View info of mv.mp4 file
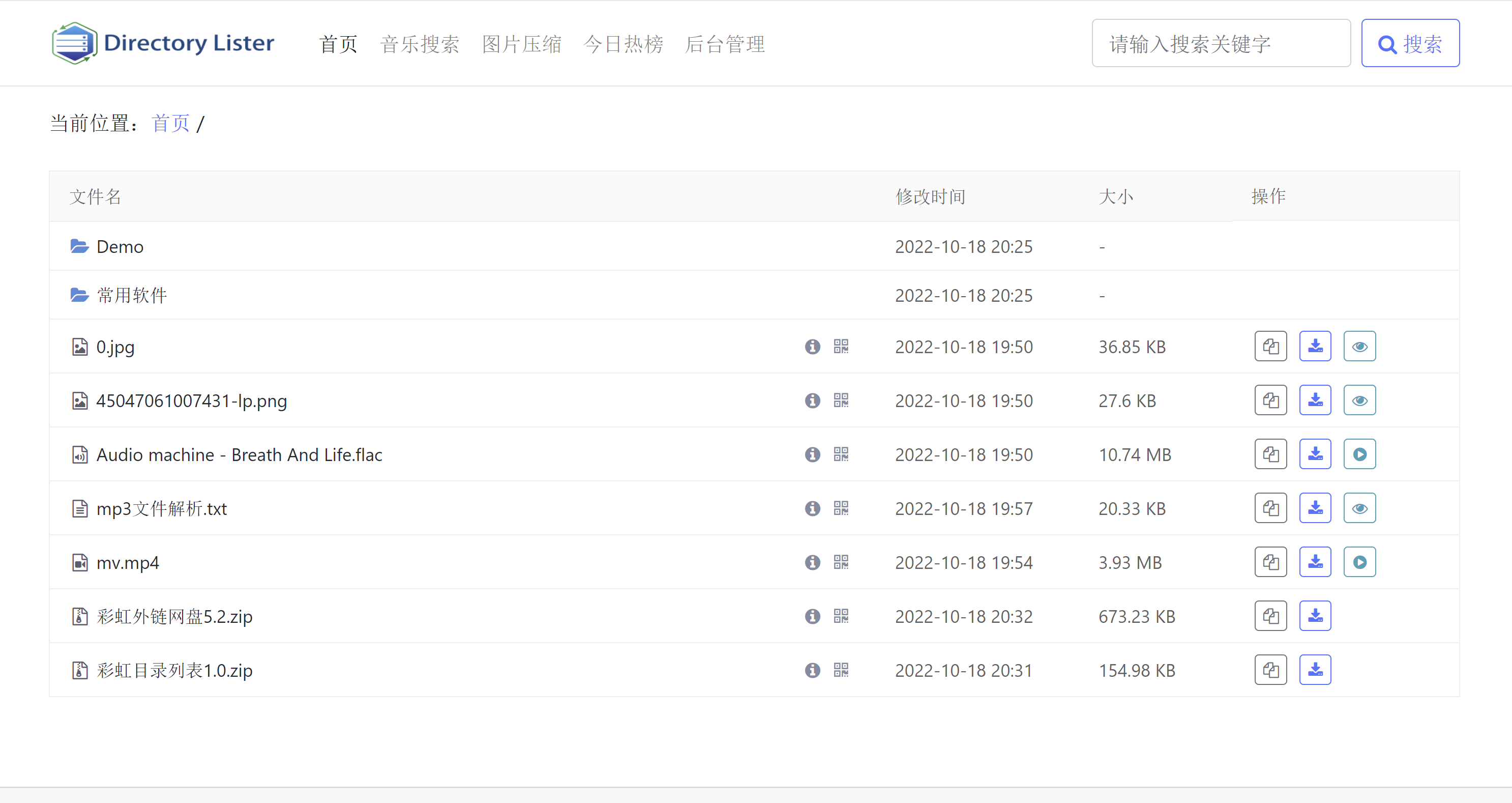Screen dimensions: 1512x803 point(812,562)
